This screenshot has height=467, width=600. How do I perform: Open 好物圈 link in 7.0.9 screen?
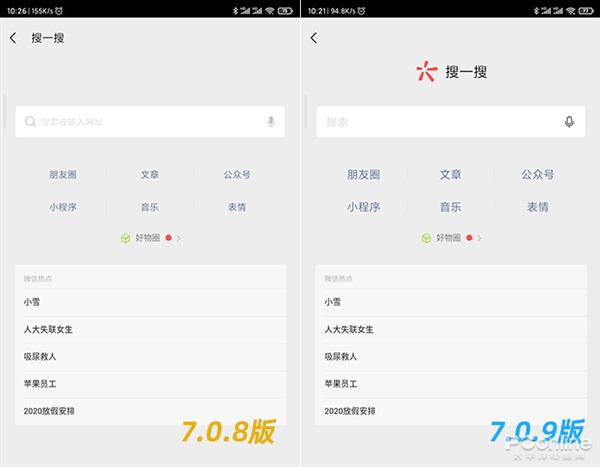coord(448,238)
